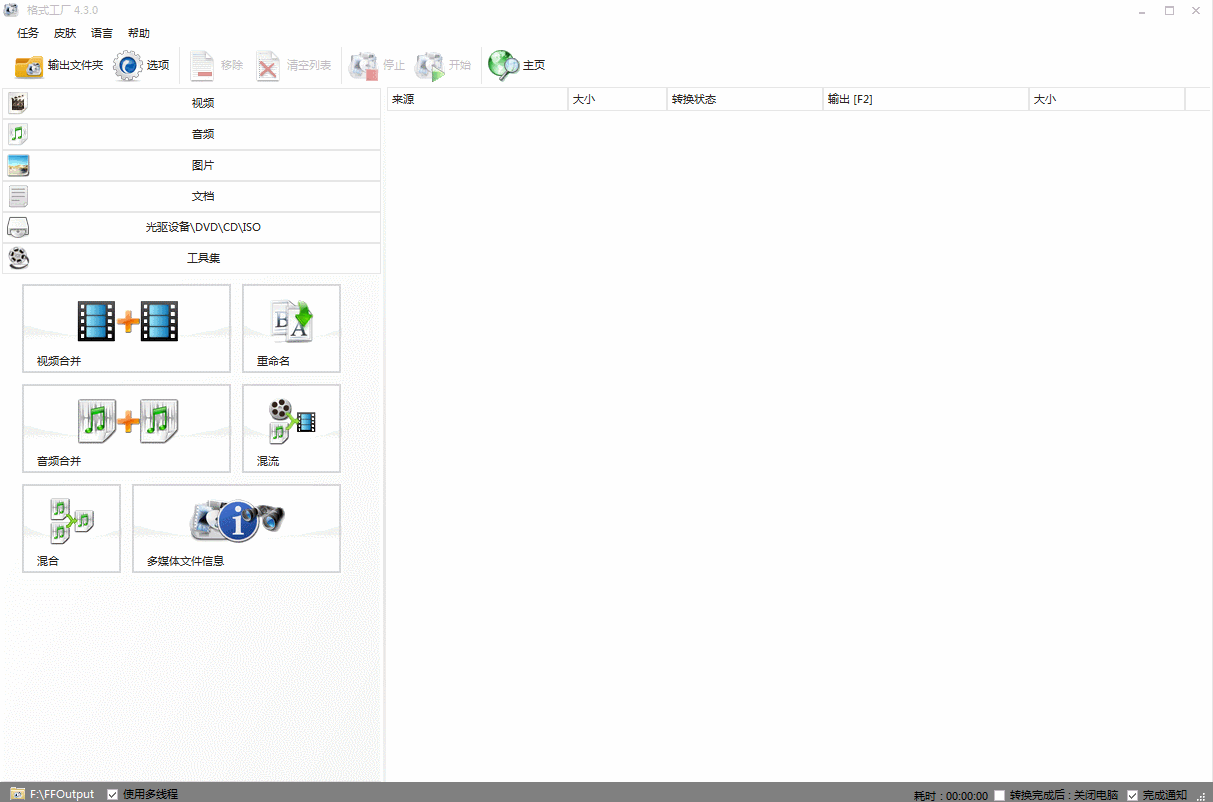Open the 音频合并 audio merge tool
This screenshot has height=802, width=1213.
(126, 428)
